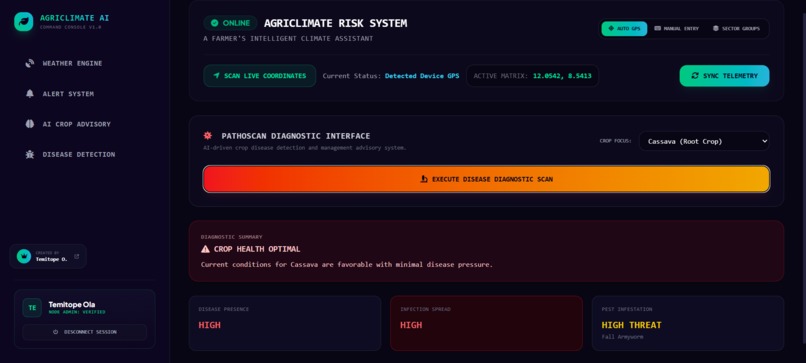Click the Disease Presence HIGH card
Viewport: 806px width, 363px height.
click(x=285, y=323)
